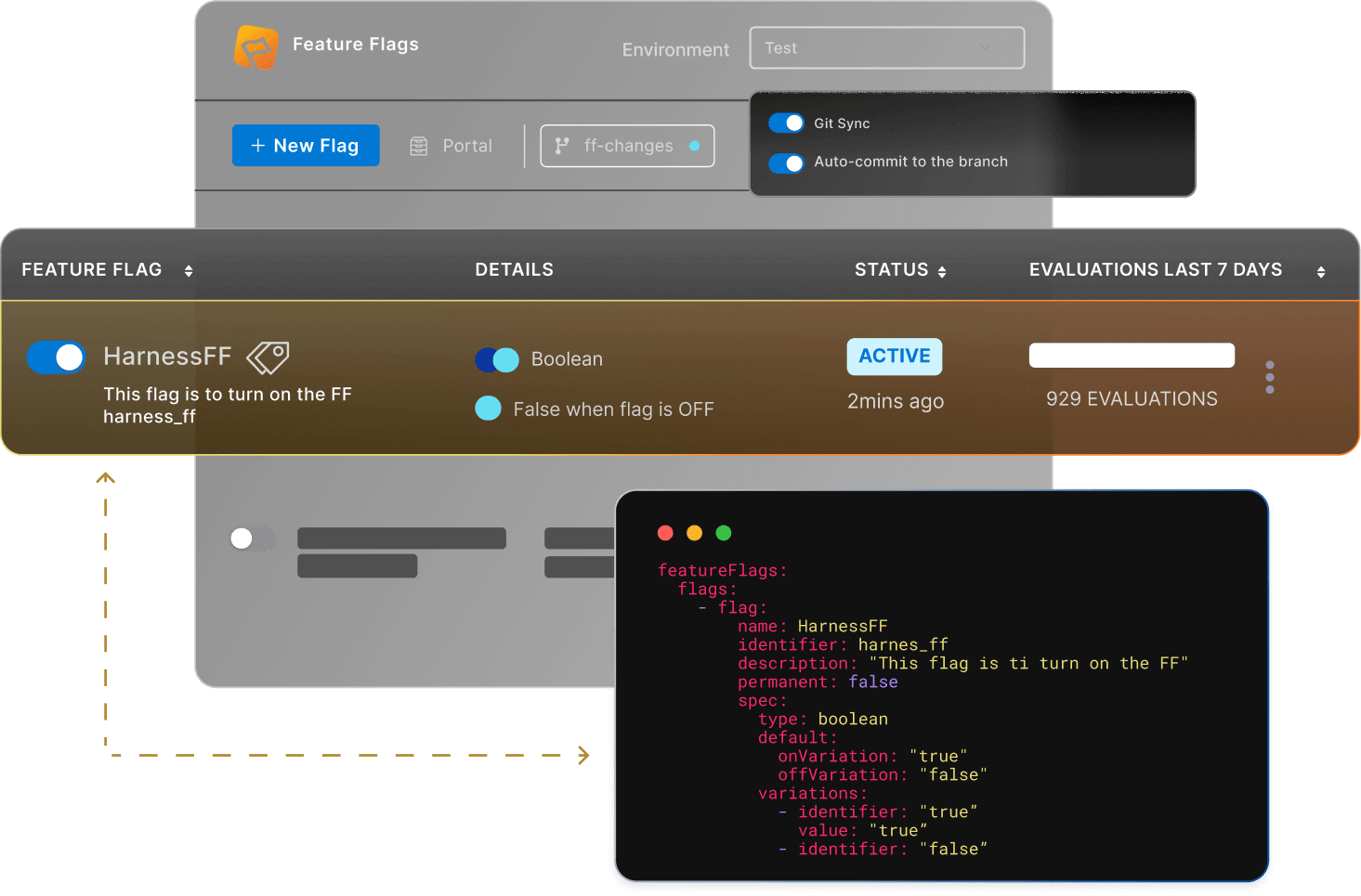Click the branch icon next to ff-changes

561,146
